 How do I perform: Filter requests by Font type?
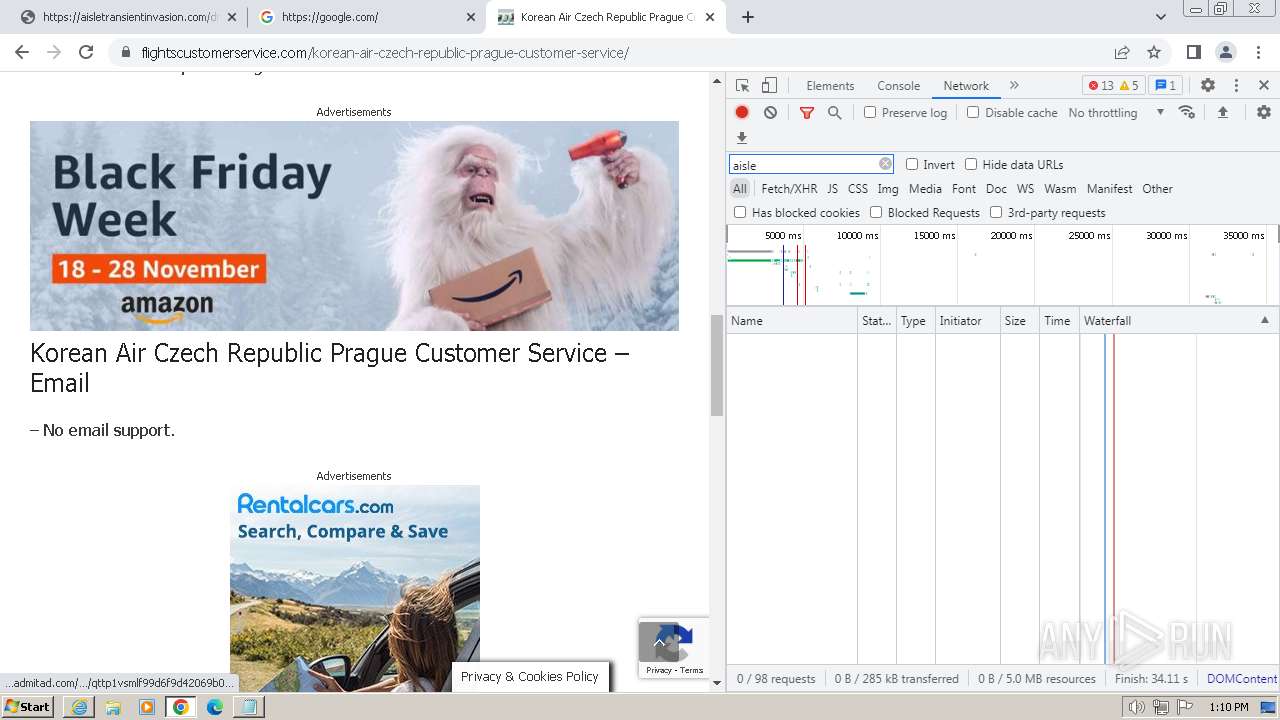[964, 188]
